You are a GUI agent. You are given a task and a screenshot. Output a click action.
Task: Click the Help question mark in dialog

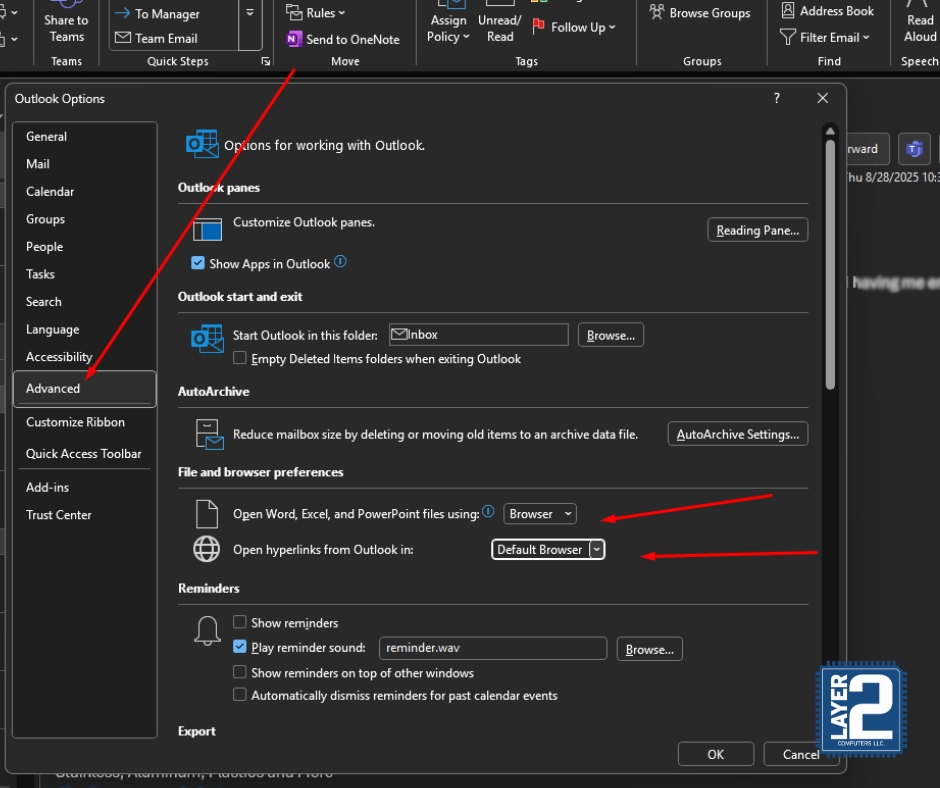click(x=777, y=98)
